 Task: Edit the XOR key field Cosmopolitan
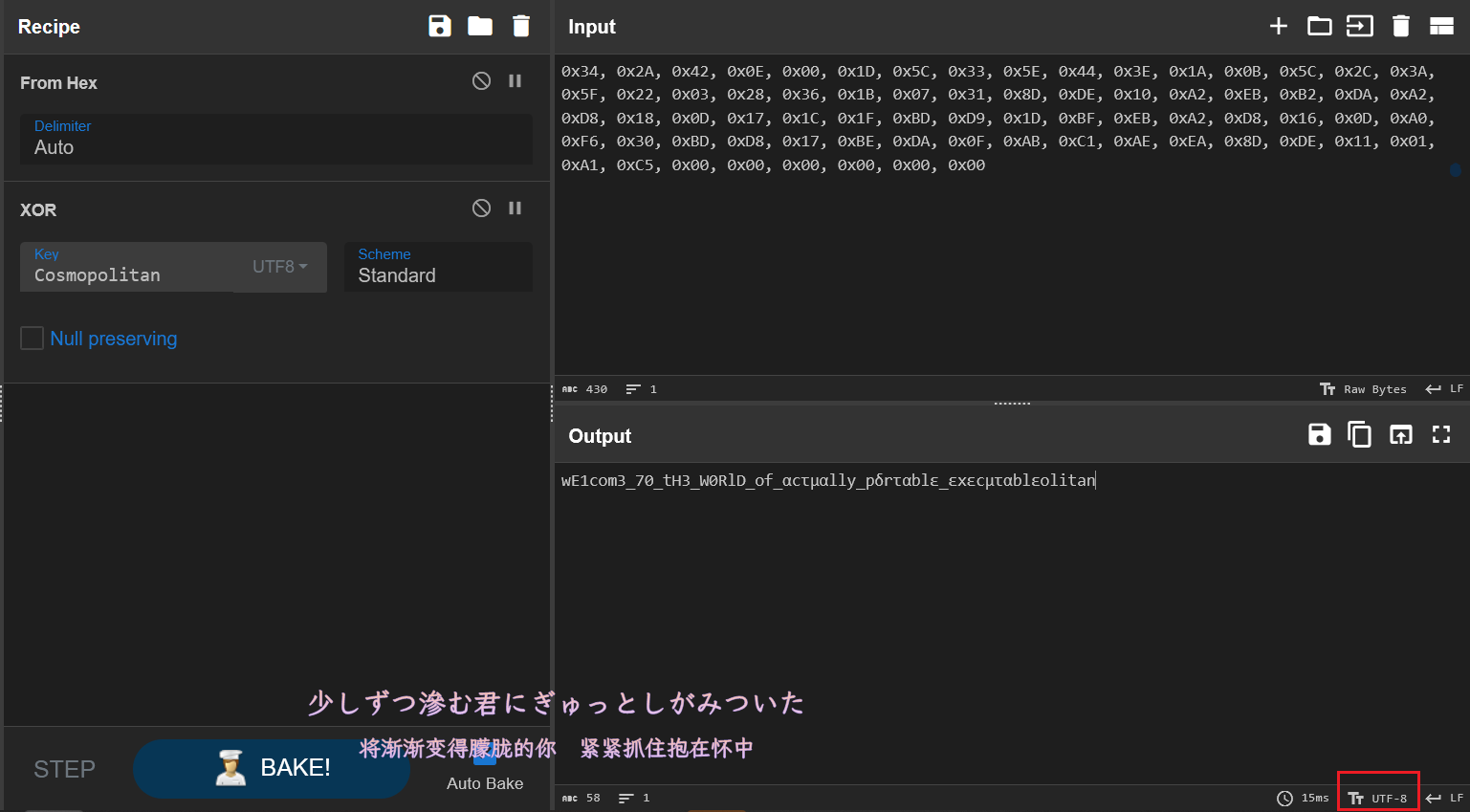pyautogui.click(x=127, y=267)
